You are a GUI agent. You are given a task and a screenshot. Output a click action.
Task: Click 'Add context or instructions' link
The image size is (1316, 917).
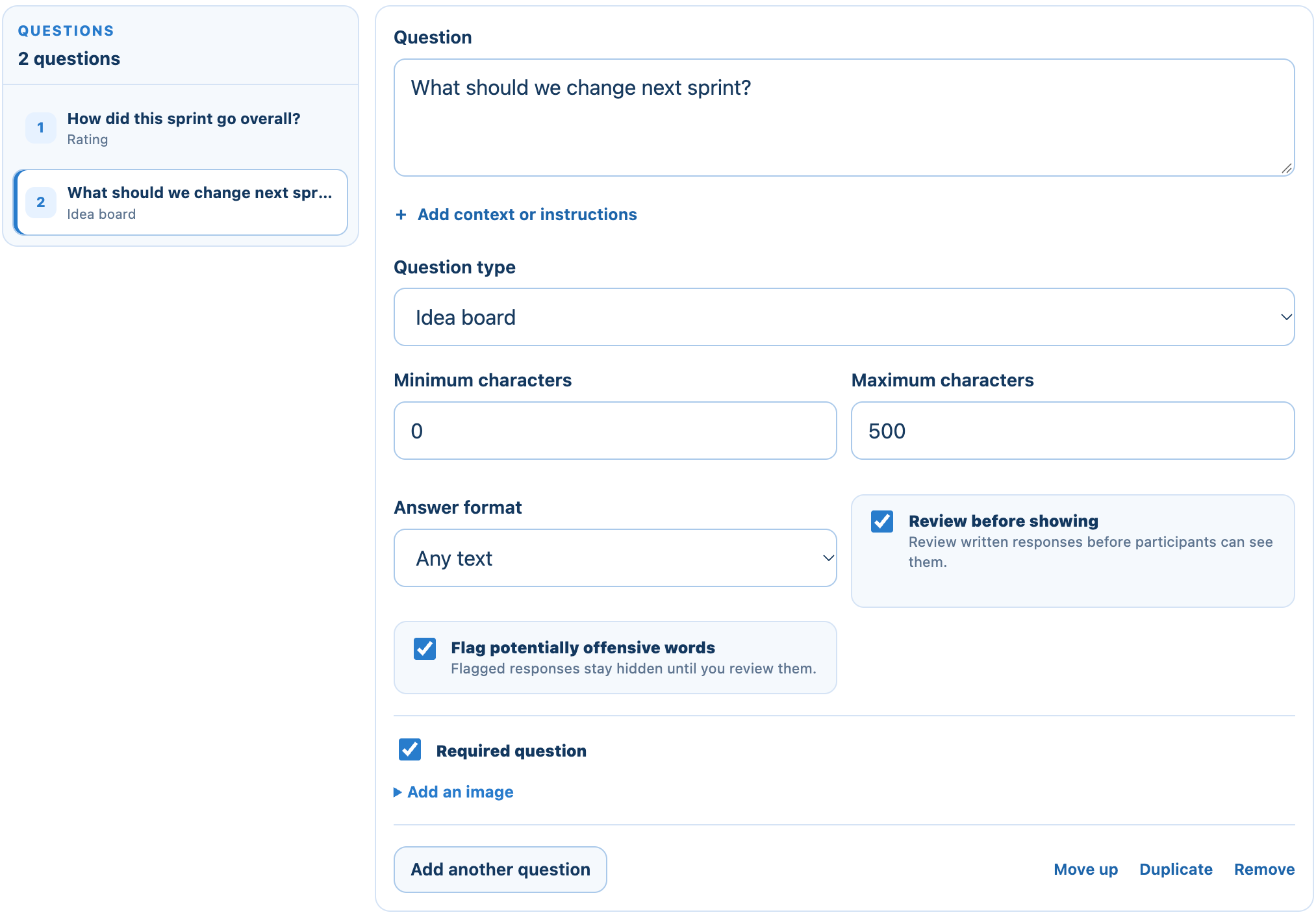pyautogui.click(x=516, y=214)
